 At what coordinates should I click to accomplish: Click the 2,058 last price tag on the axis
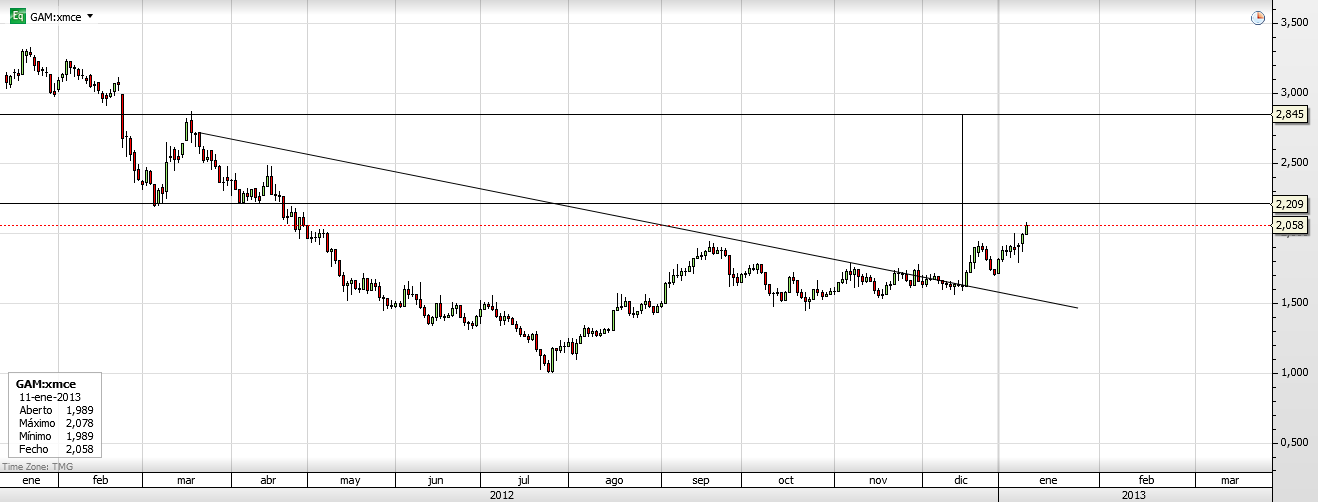pyautogui.click(x=1289, y=226)
